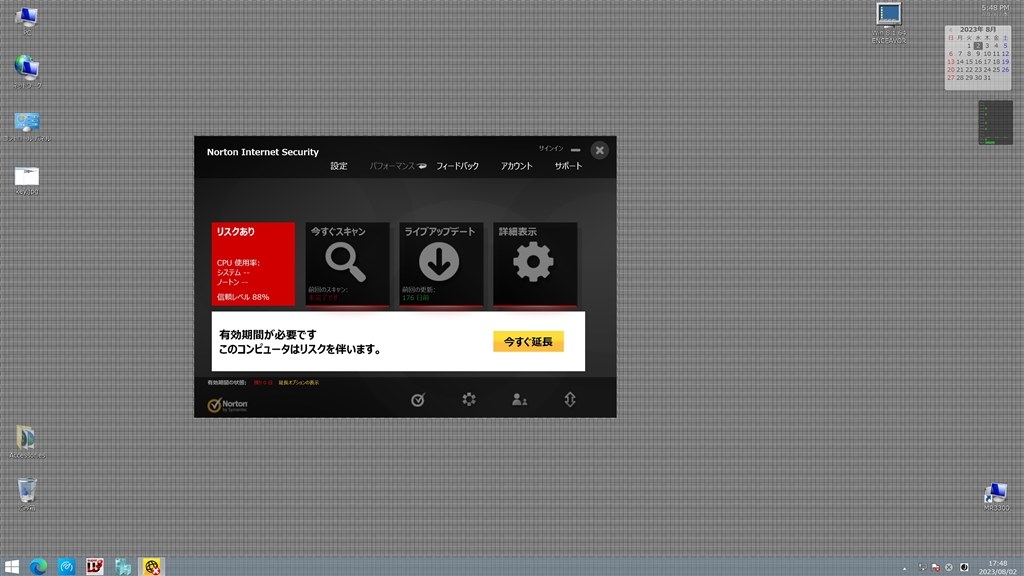This screenshot has width=1024, height=576.
Task: Click the CPU meter desktop gadget
Action: click(x=995, y=122)
